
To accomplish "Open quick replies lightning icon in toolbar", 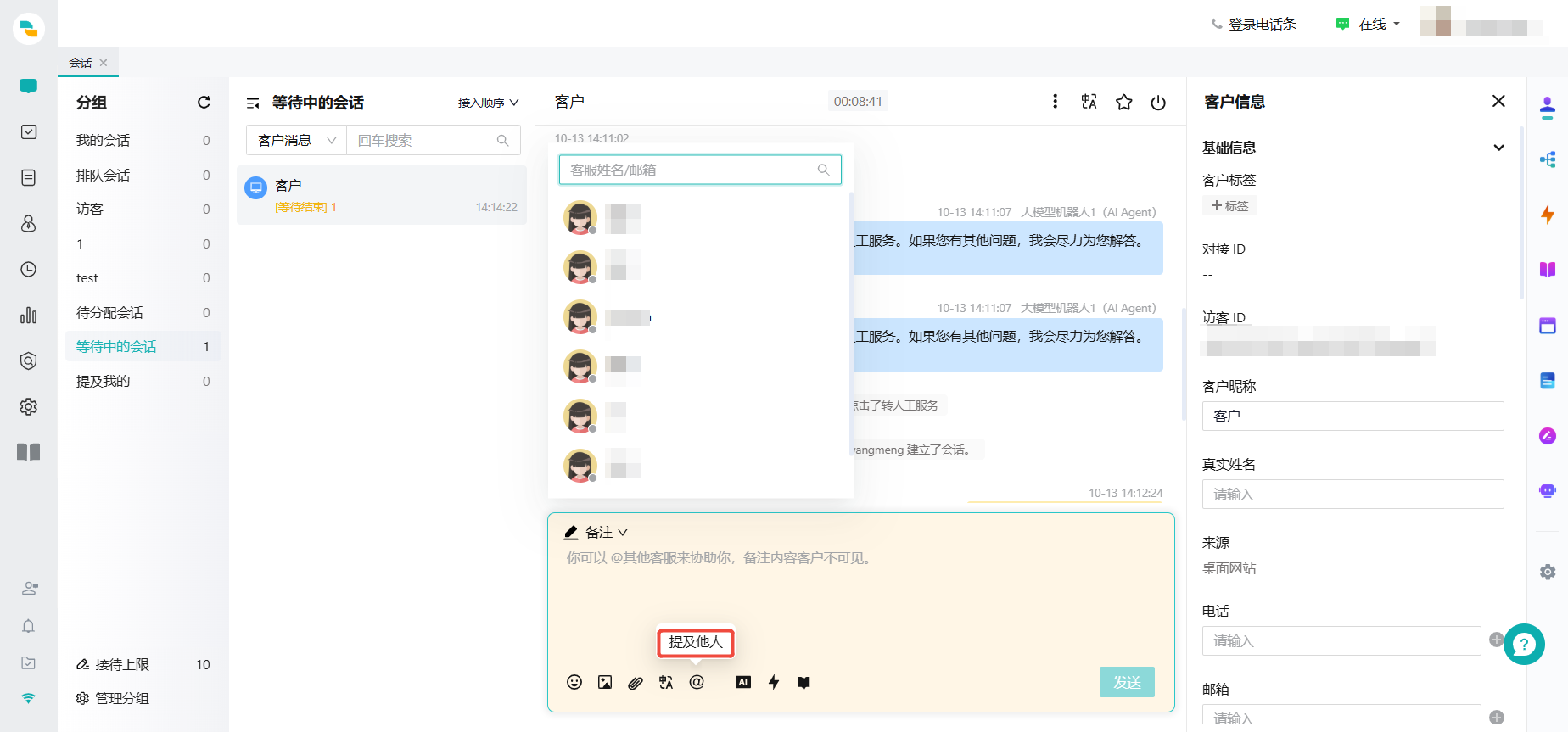I will pyautogui.click(x=774, y=682).
